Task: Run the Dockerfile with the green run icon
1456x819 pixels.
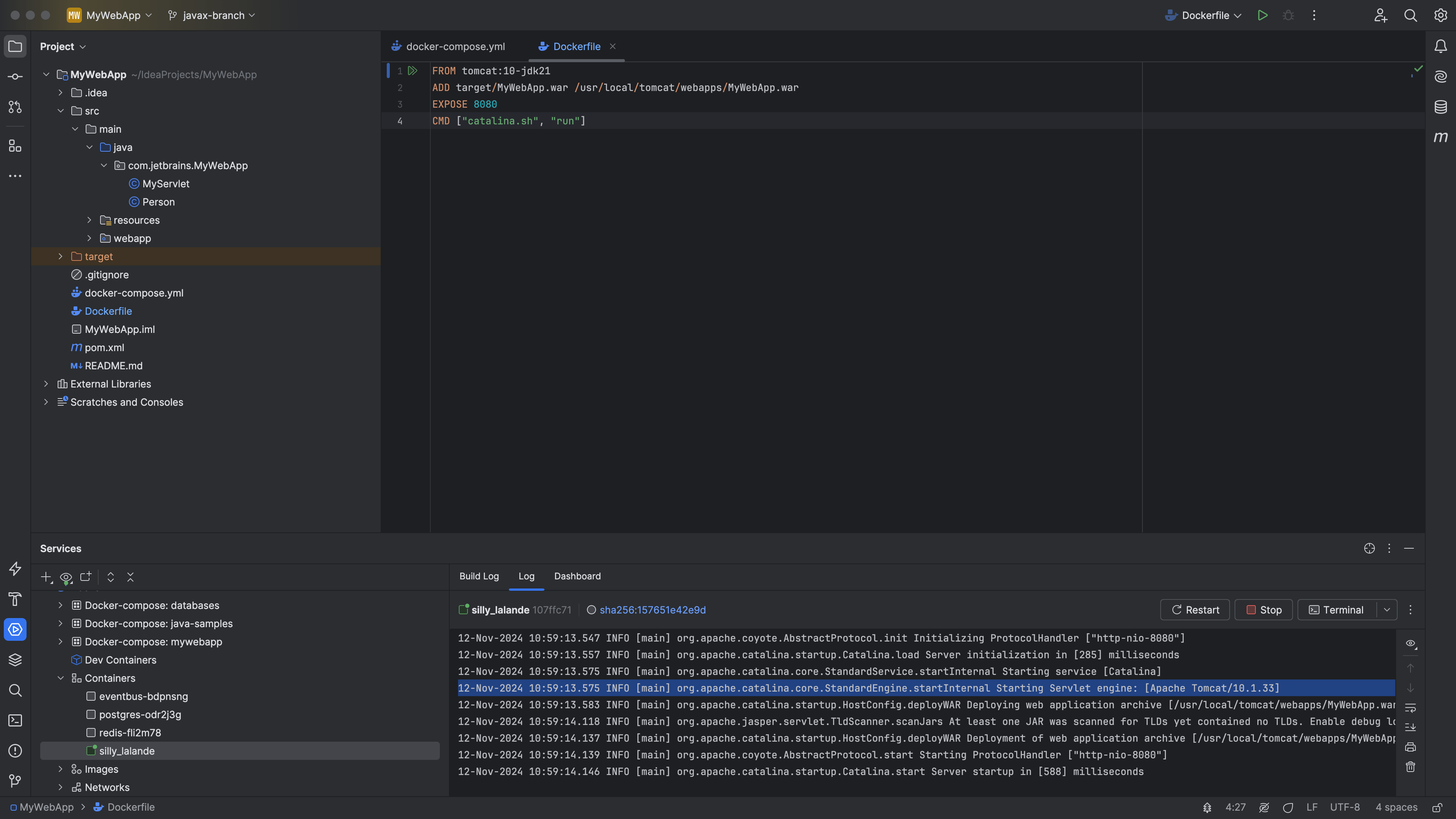Action: pyautogui.click(x=1263, y=15)
